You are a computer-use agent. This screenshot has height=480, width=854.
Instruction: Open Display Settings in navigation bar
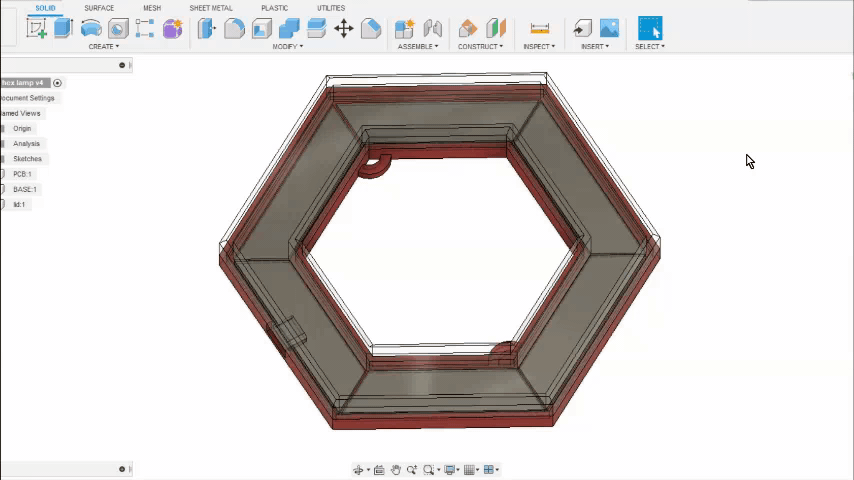tap(449, 470)
